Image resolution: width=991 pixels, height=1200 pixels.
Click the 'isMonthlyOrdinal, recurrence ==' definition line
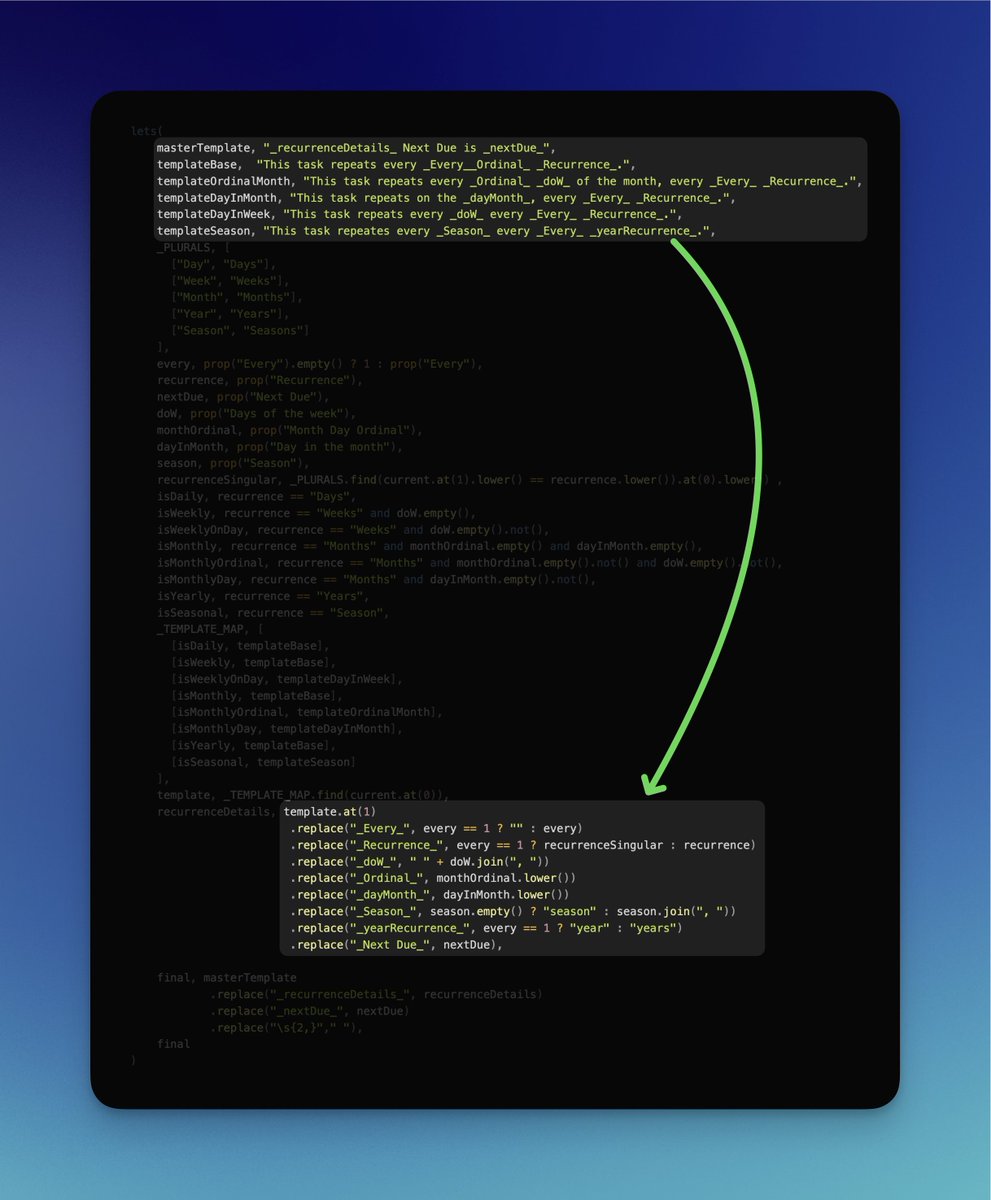coord(469,563)
